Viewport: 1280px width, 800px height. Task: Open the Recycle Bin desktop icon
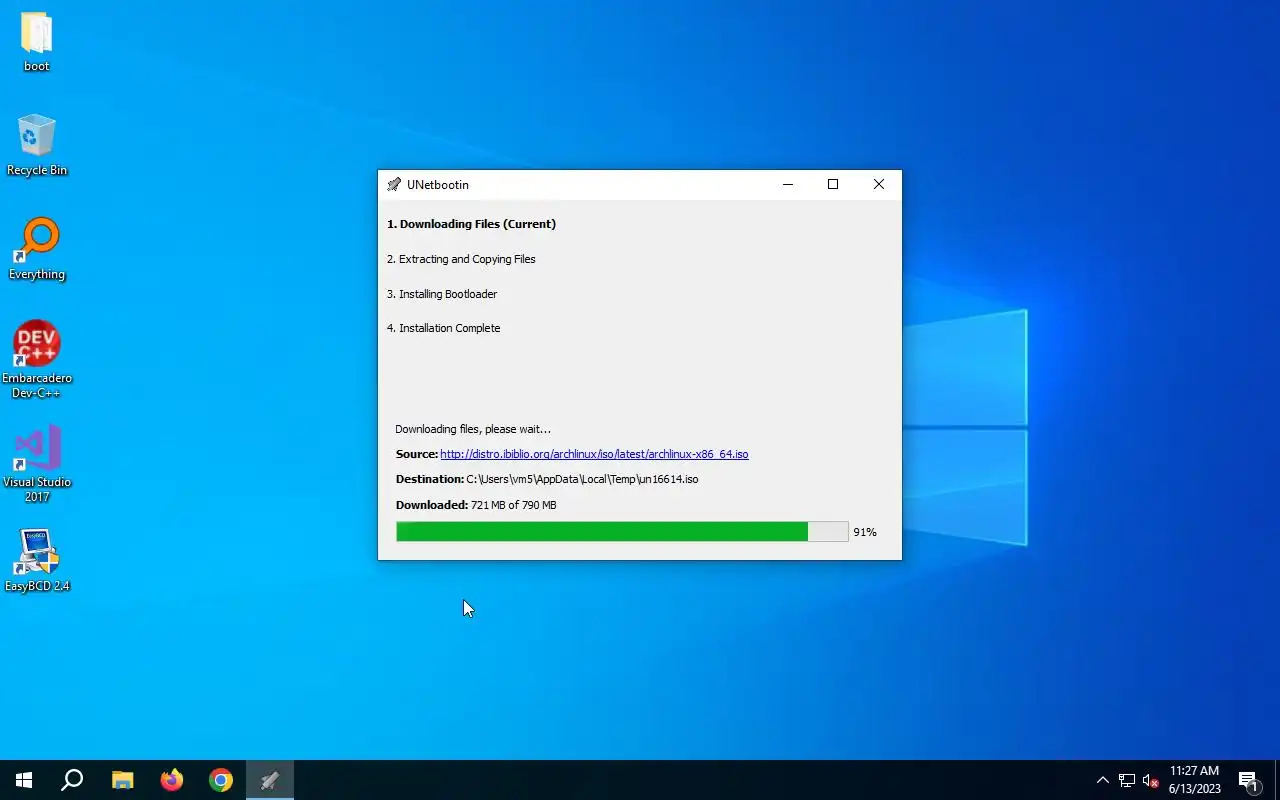point(37,146)
